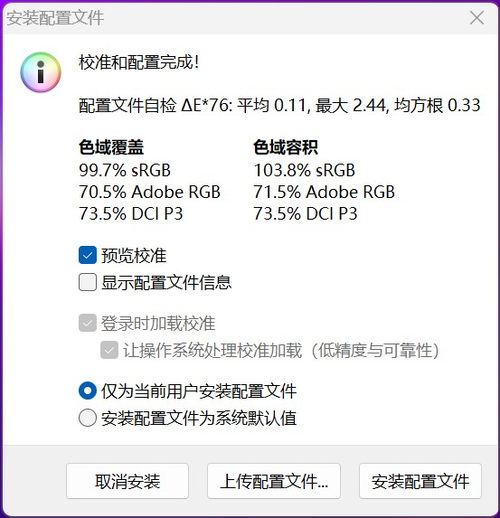Toggle the 登录时加载校准 checkbox
Viewport: 500px width, 518px height.
coord(88,323)
